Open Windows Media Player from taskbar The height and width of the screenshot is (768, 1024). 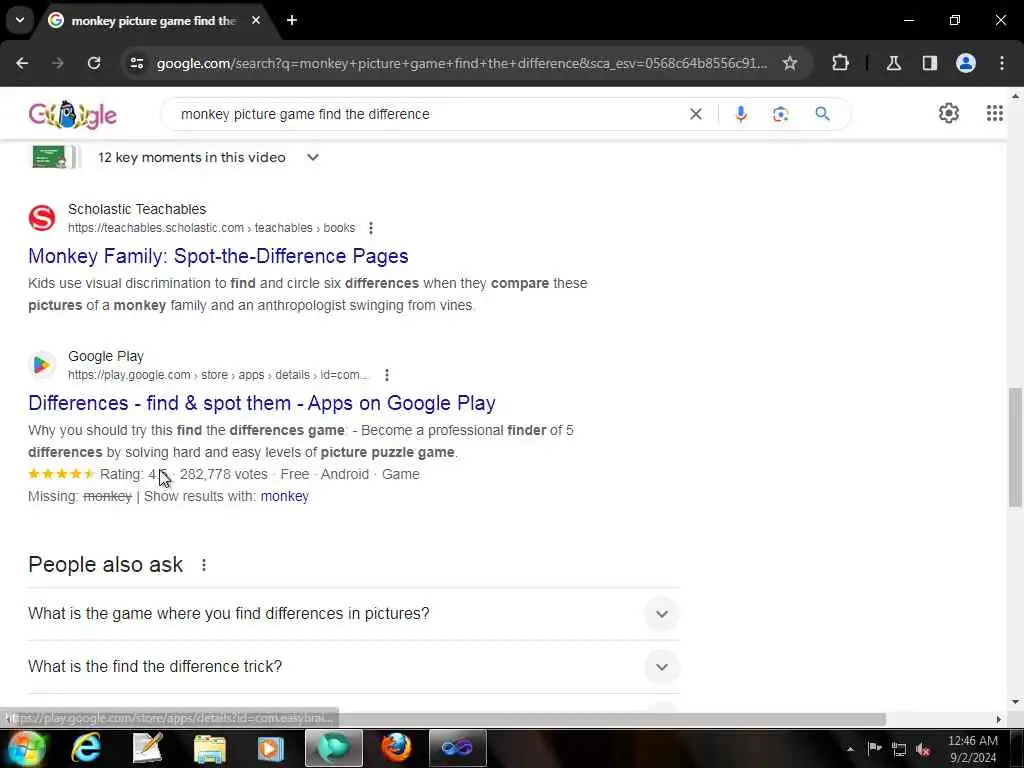[270, 748]
